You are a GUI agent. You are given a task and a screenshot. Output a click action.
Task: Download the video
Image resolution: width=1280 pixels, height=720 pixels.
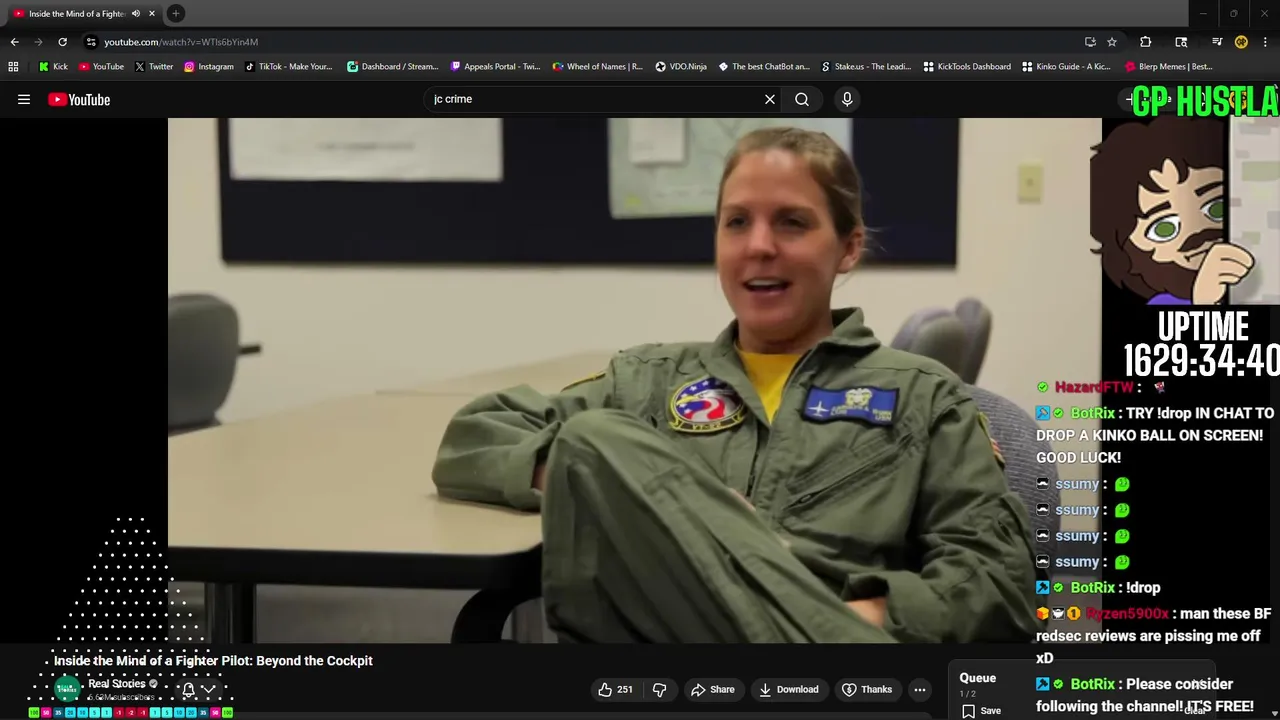[x=789, y=689]
